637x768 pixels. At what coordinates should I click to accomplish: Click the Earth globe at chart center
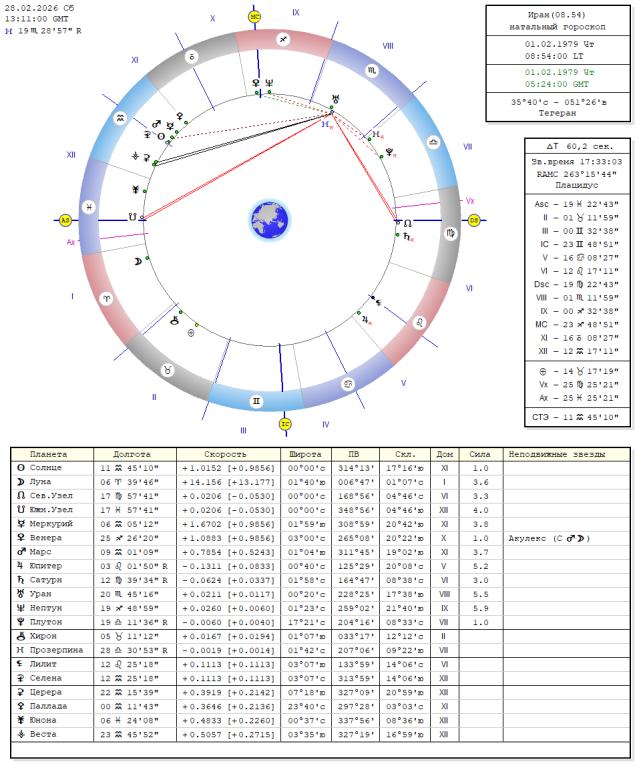click(x=269, y=218)
